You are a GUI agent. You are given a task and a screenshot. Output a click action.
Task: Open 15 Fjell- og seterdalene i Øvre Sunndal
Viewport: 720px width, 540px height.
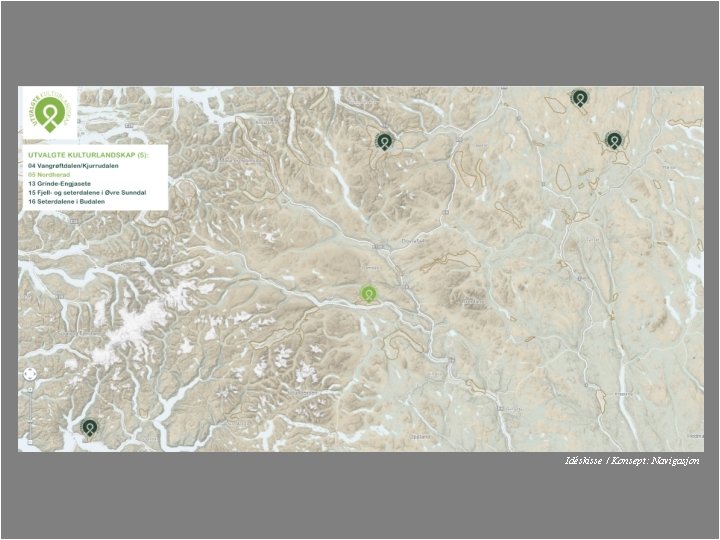point(87,192)
